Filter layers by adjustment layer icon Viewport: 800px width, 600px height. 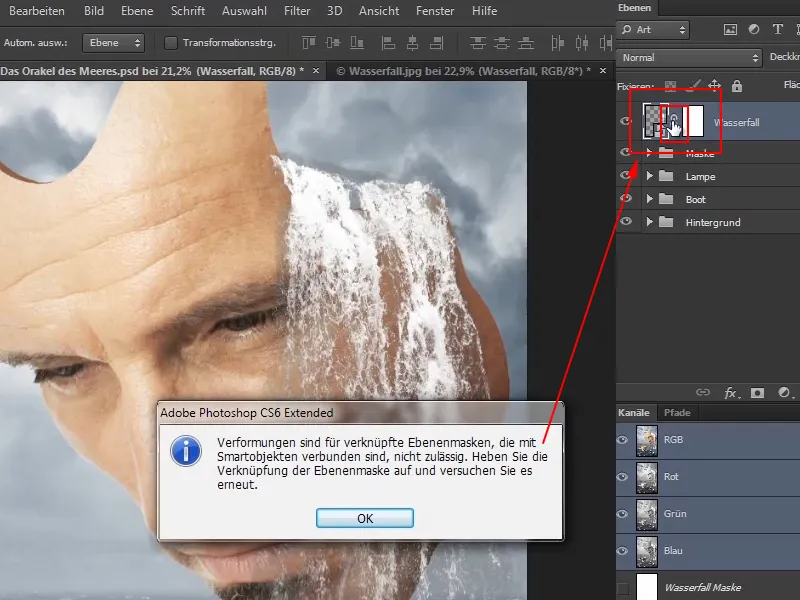click(x=754, y=30)
